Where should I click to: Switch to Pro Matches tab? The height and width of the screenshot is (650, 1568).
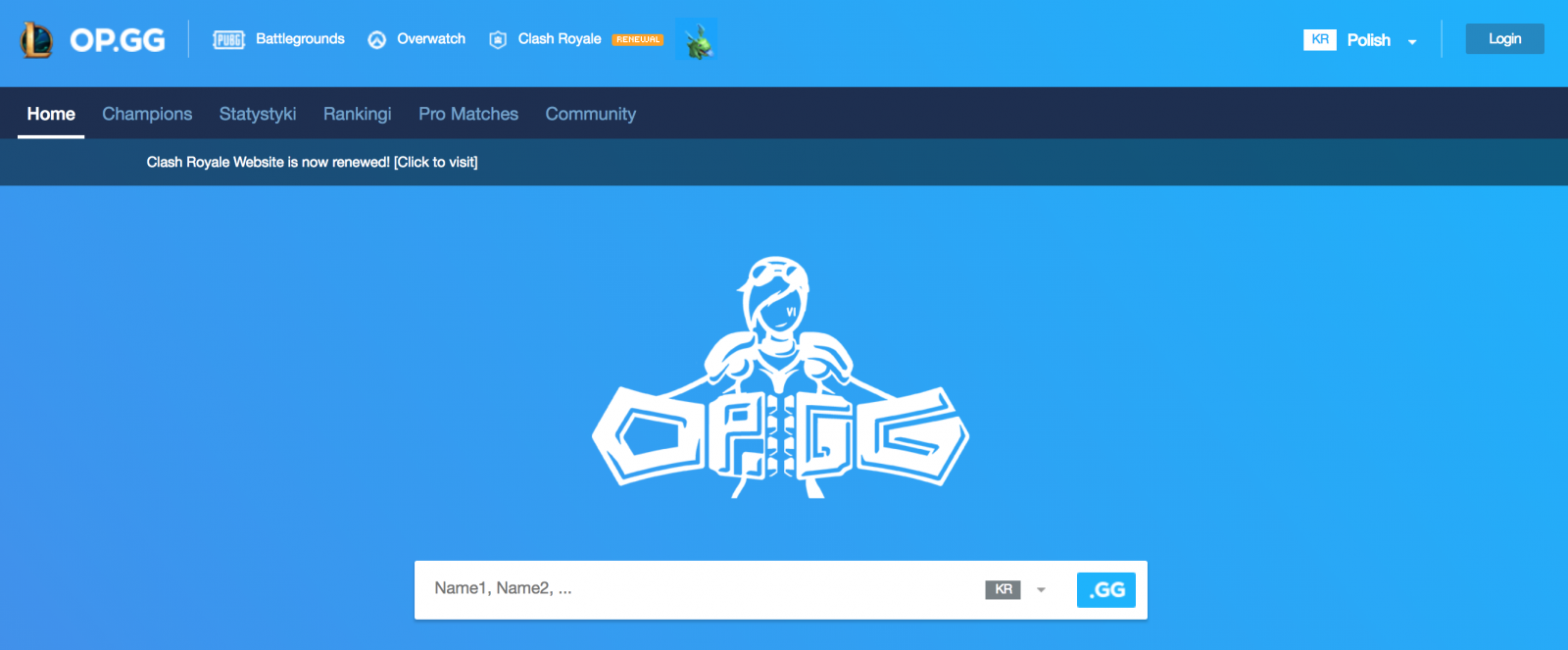point(468,114)
